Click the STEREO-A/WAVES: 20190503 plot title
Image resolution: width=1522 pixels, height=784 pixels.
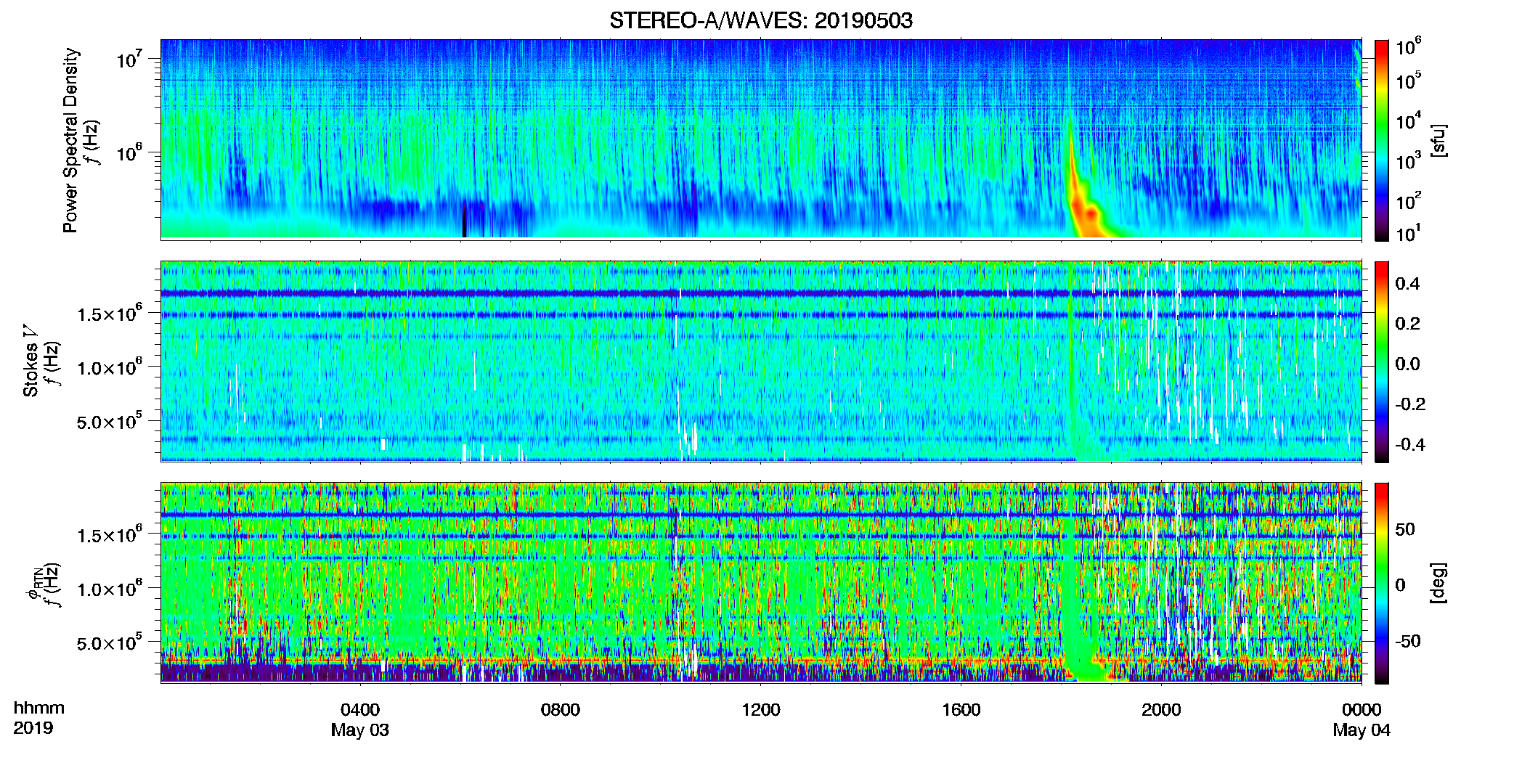[x=761, y=20]
